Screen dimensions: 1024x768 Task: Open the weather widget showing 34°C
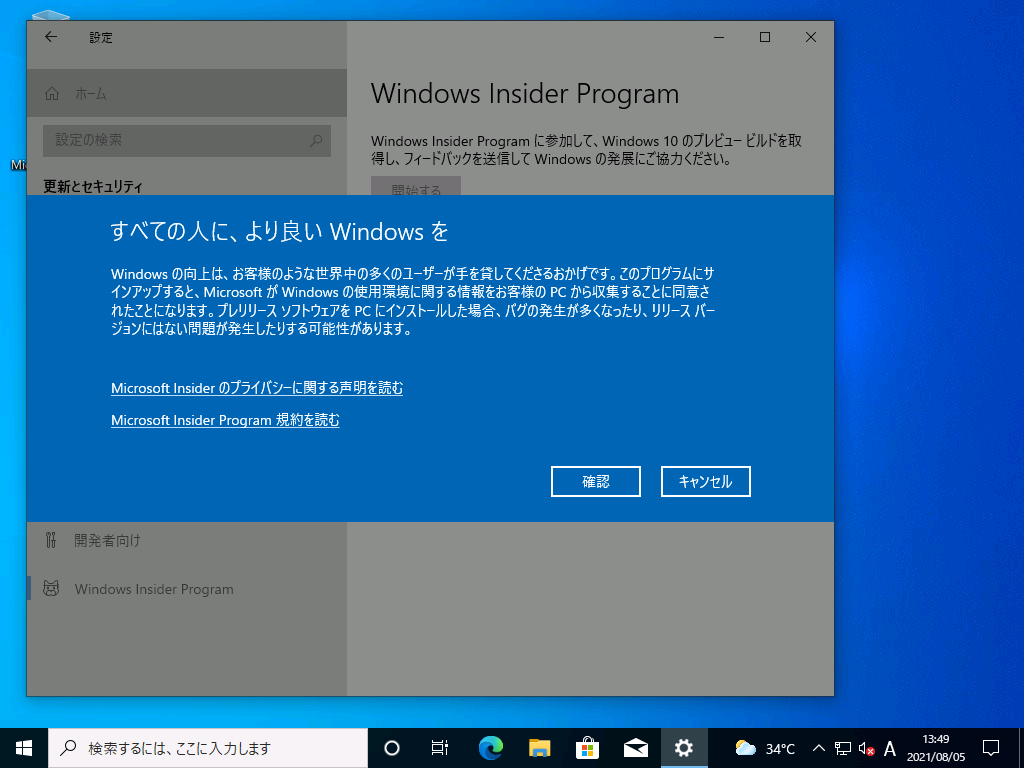tap(765, 748)
